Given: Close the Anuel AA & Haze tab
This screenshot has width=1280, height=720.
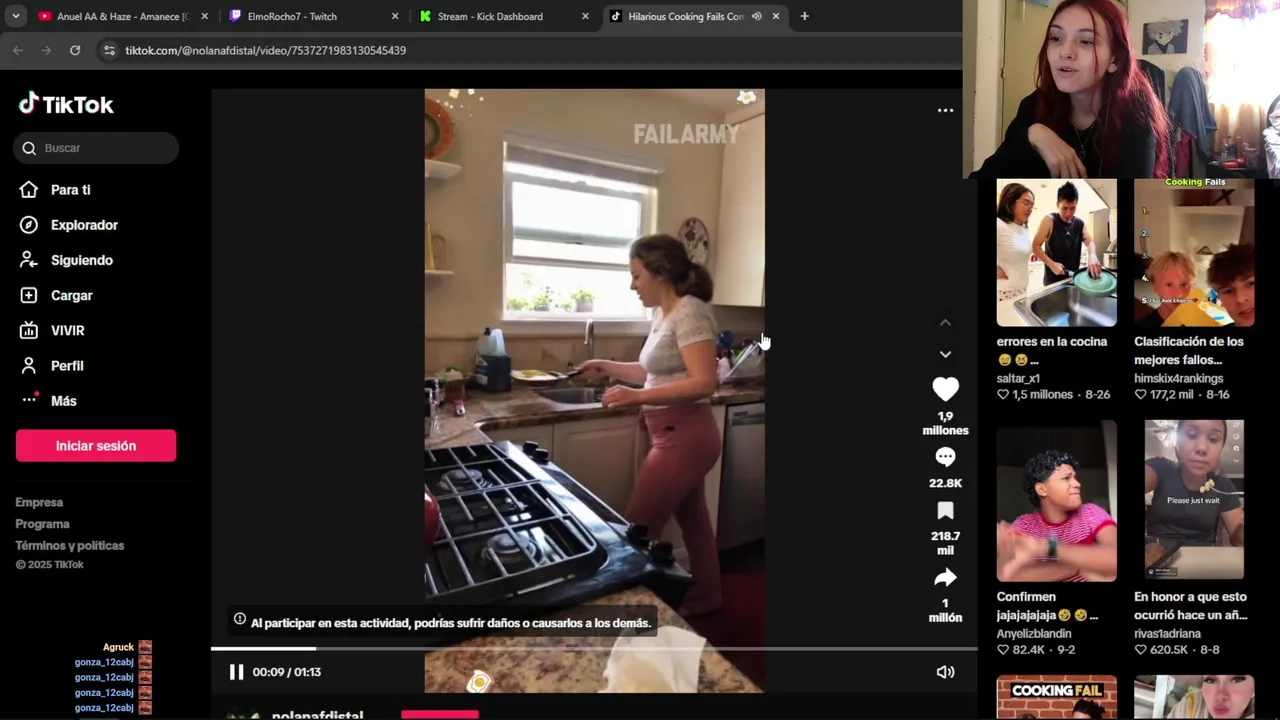Looking at the screenshot, I should (x=205, y=16).
